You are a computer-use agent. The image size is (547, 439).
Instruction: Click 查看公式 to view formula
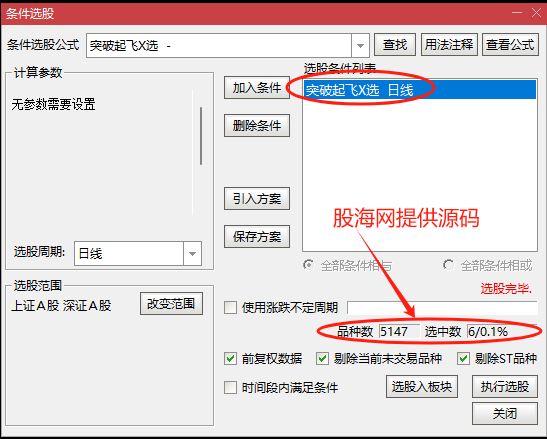click(x=510, y=45)
